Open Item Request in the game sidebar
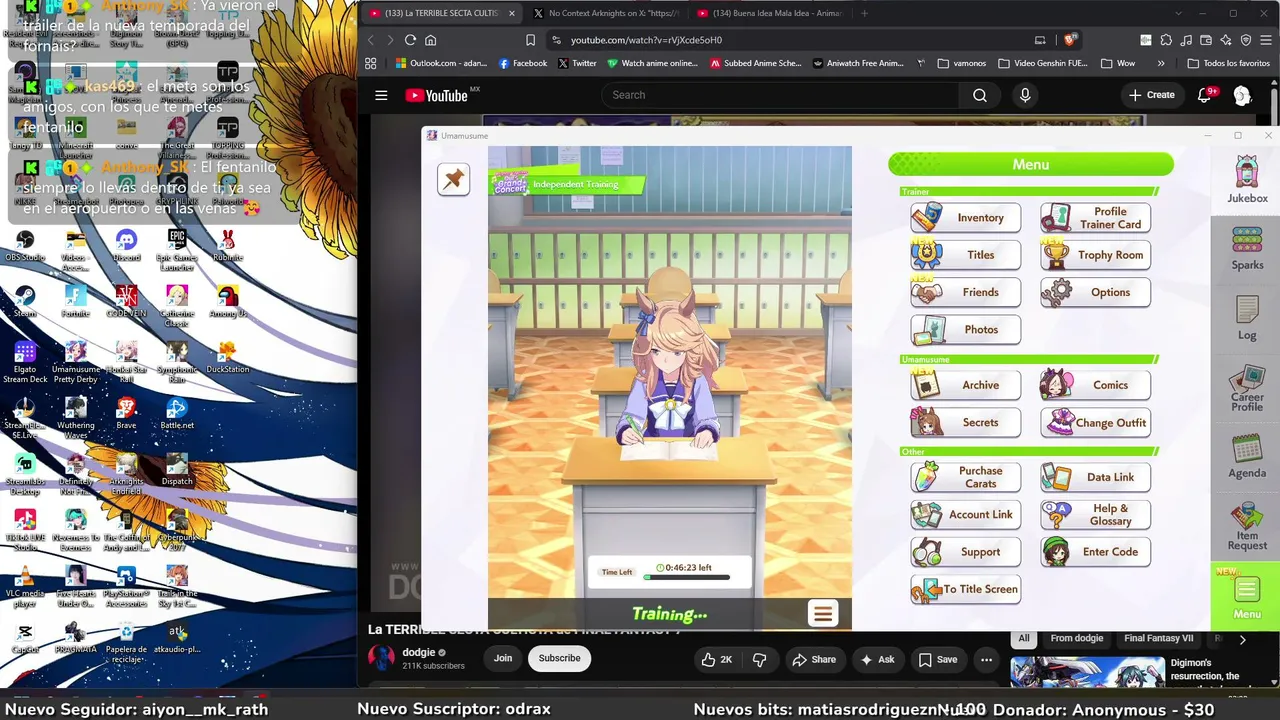The width and height of the screenshot is (1280, 720). pos(1247,527)
